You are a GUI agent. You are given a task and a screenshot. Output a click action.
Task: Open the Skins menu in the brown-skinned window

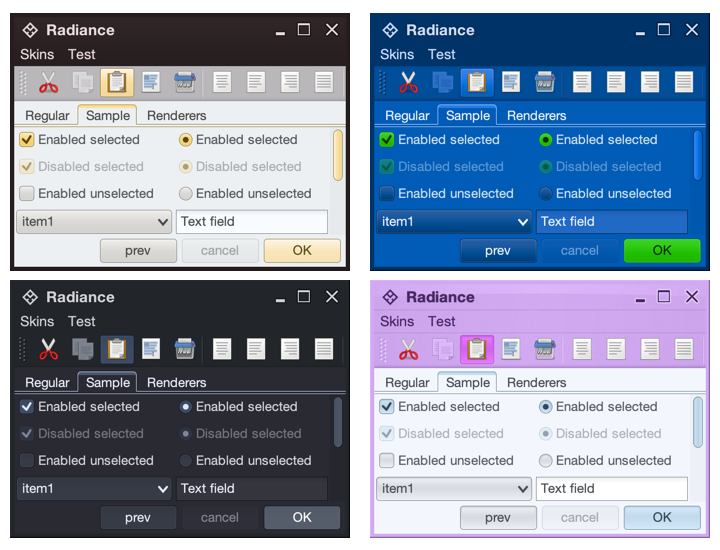click(x=37, y=54)
